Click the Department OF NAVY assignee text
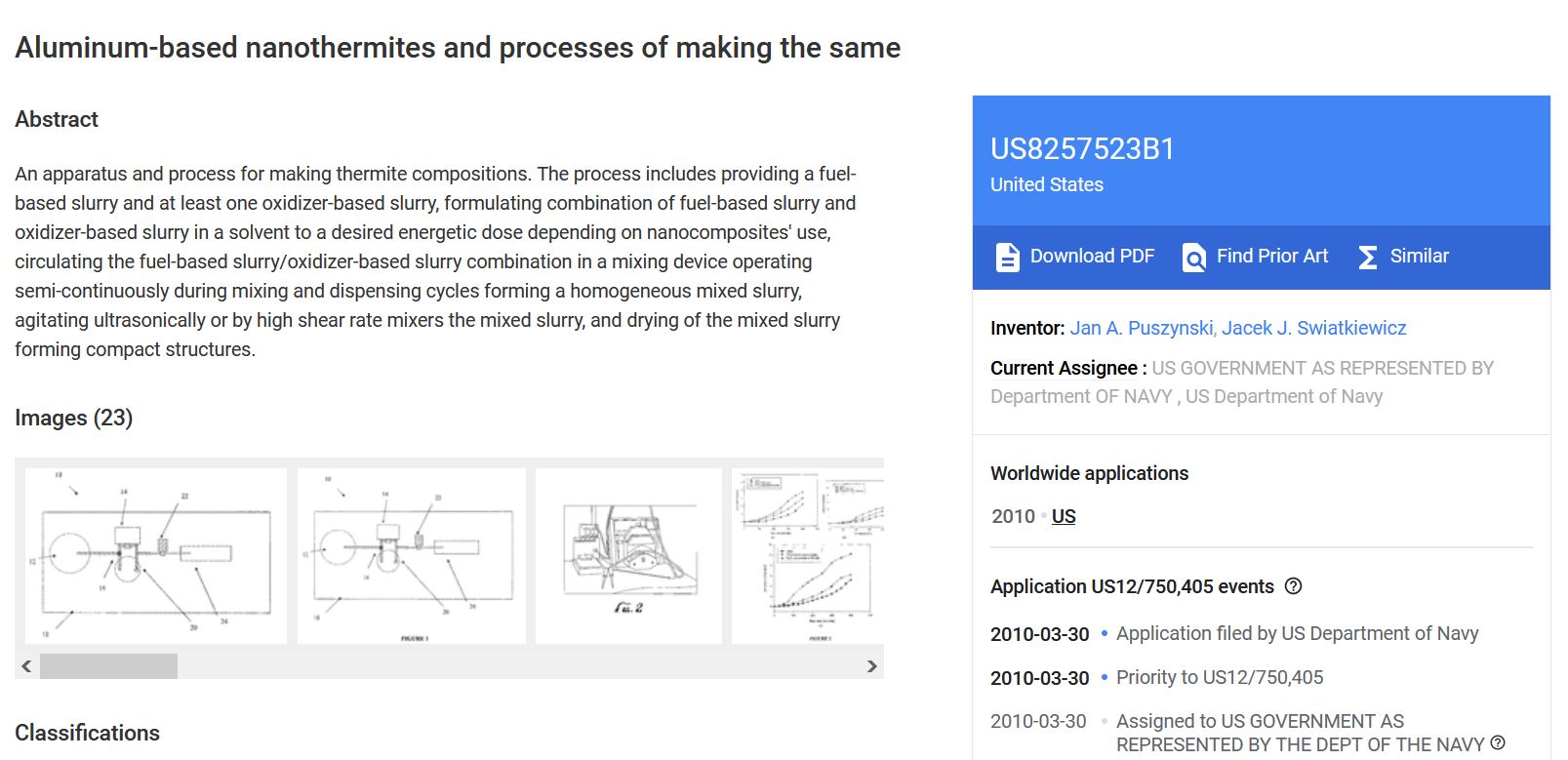This screenshot has height=760, width=1568. tap(1081, 396)
